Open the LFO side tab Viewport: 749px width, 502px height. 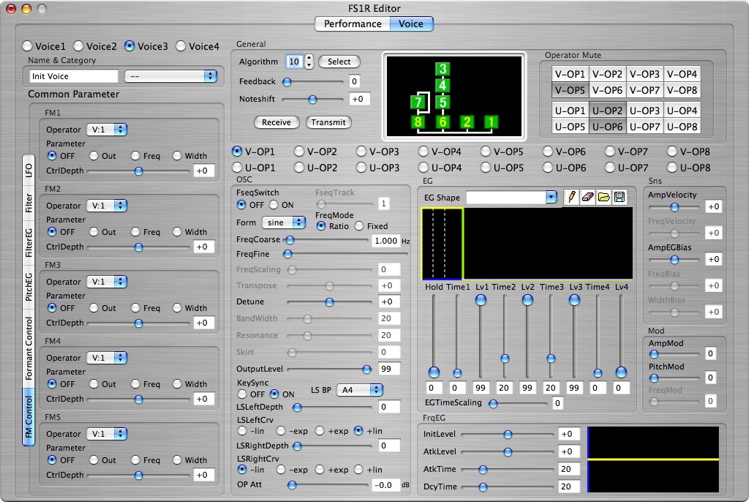tap(29, 171)
